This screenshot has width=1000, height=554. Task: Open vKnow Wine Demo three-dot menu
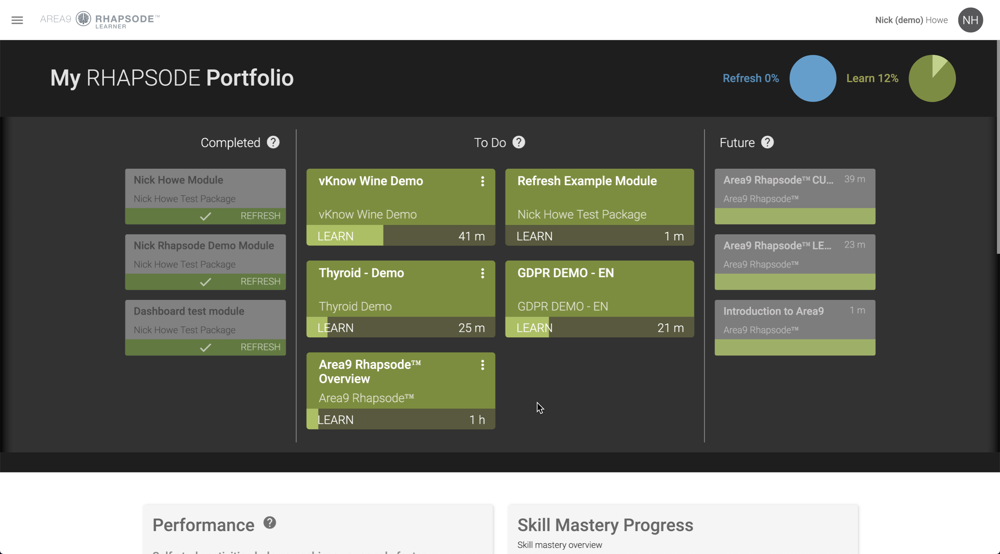[482, 182]
